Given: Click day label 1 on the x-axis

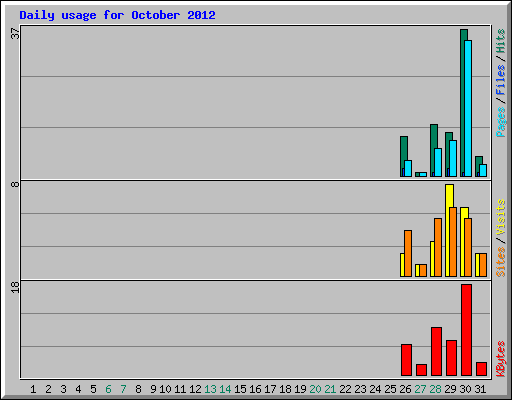Looking at the screenshot, I should coord(33,389).
